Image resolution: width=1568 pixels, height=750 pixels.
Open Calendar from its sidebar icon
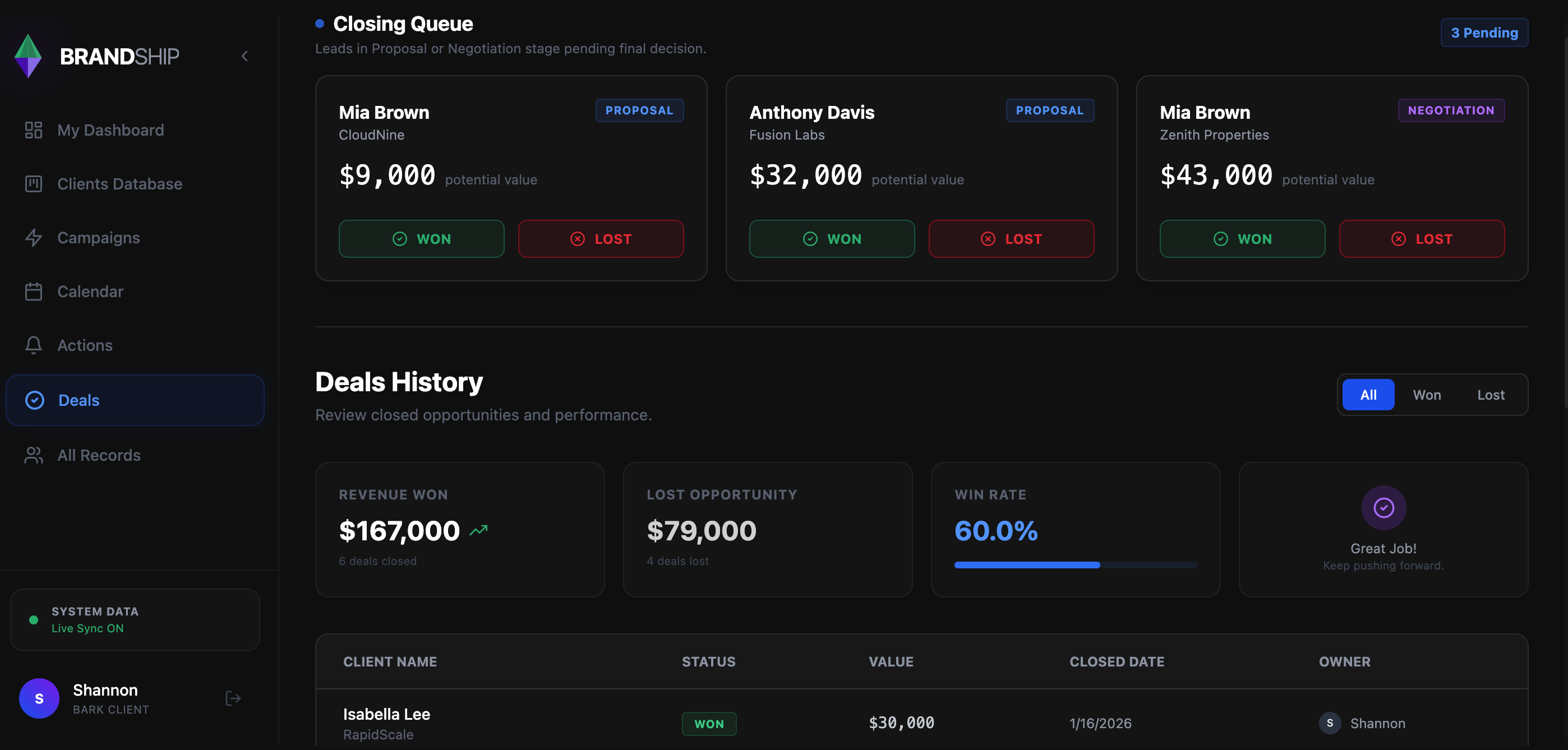point(34,291)
